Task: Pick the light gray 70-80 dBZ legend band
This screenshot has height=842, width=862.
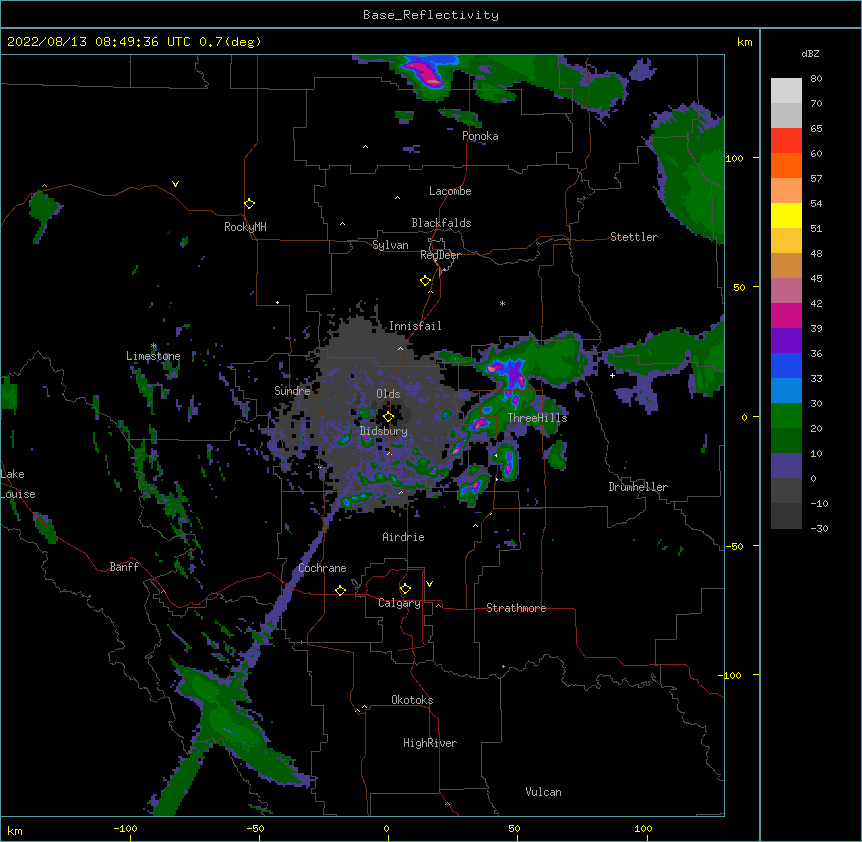Action: pyautogui.click(x=786, y=91)
